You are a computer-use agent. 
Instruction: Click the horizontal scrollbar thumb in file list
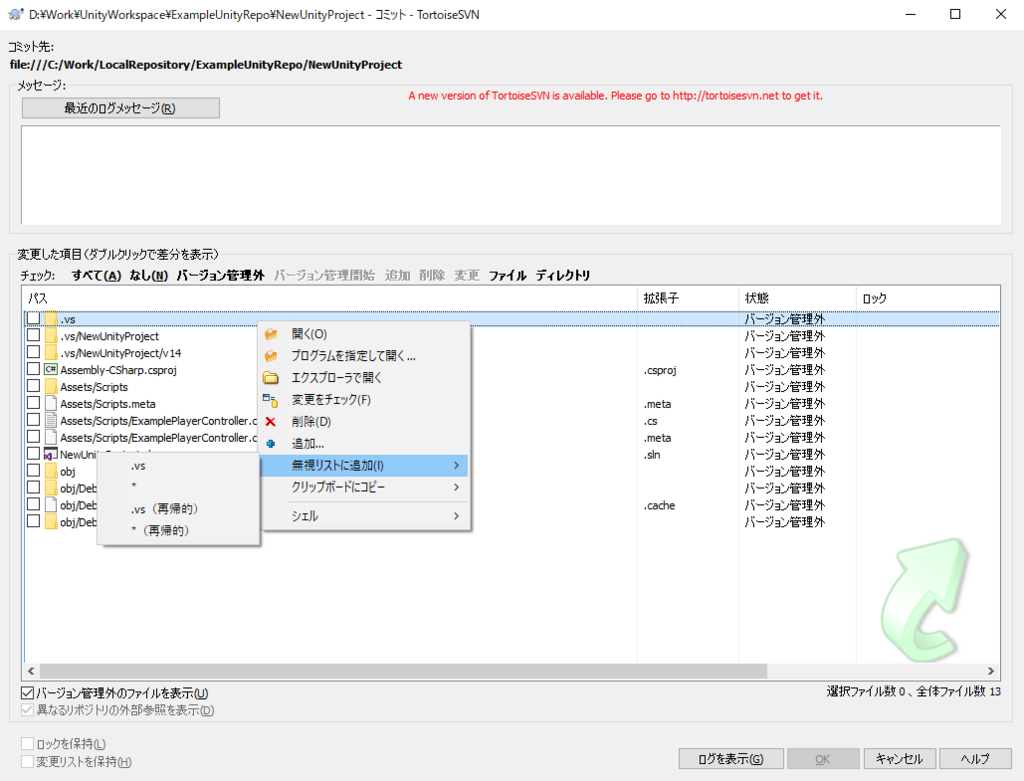pyautogui.click(x=403, y=671)
